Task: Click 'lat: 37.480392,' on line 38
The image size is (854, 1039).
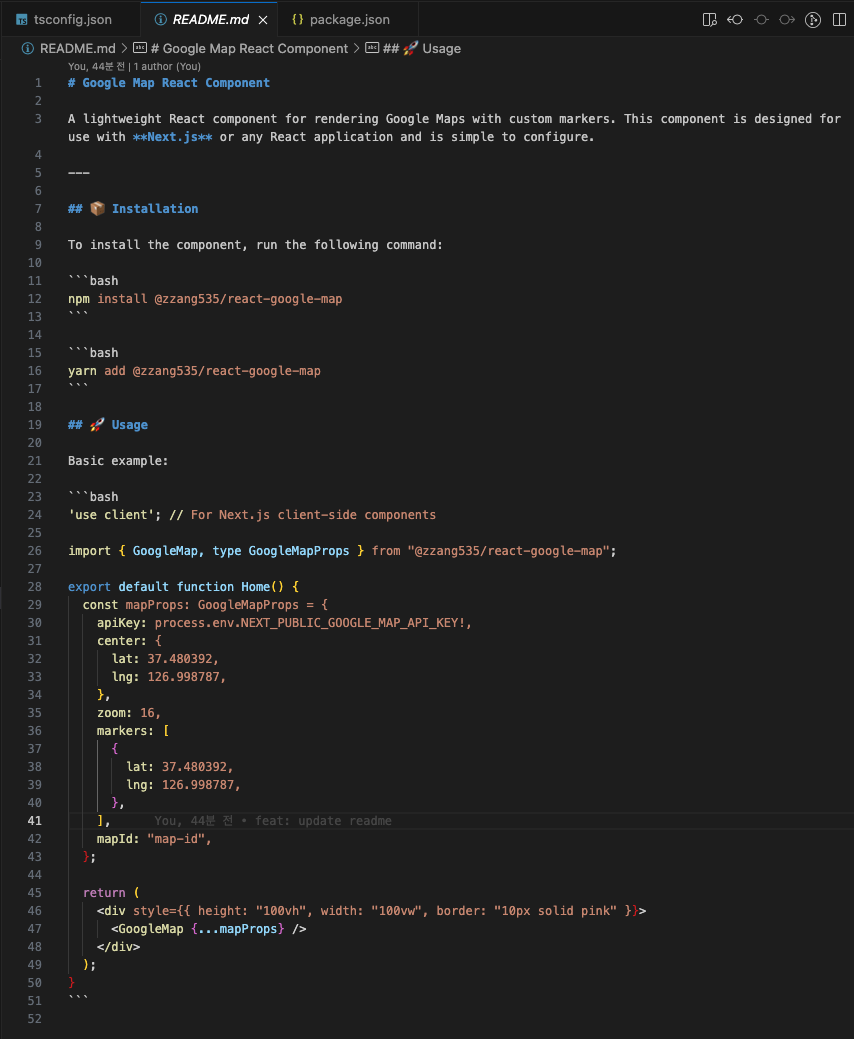Action: coord(180,767)
